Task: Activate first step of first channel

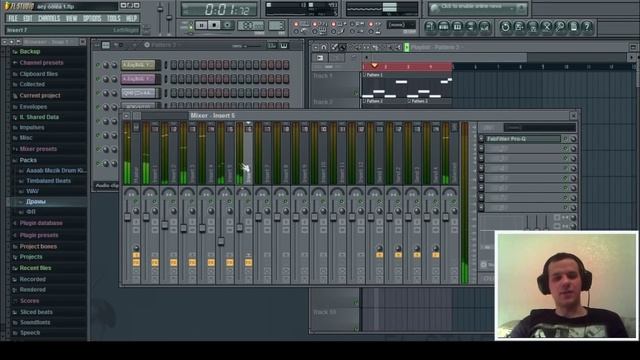Action: (173, 65)
